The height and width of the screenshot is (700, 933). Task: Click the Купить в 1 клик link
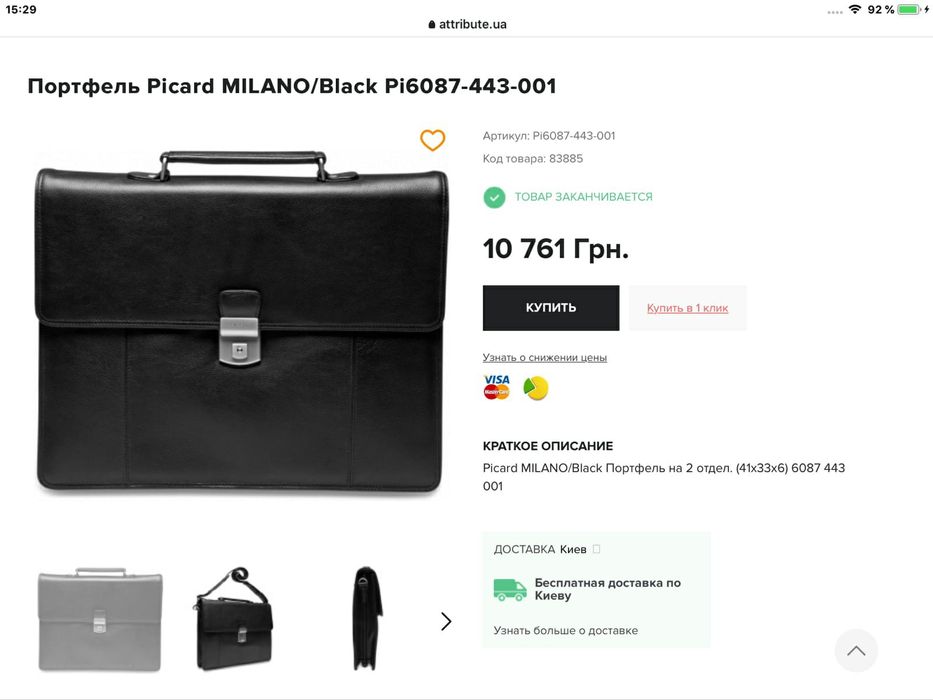pos(687,308)
